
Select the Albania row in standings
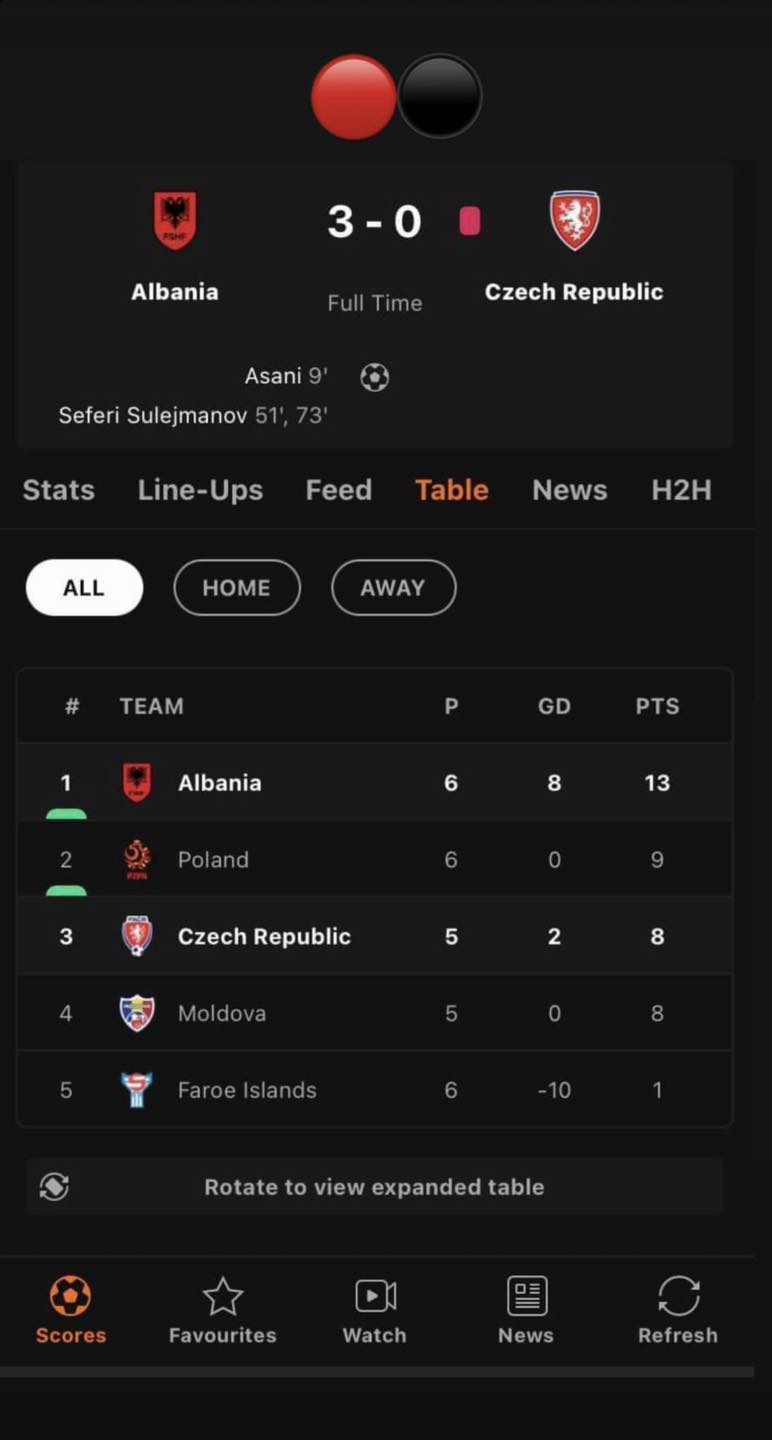[375, 782]
